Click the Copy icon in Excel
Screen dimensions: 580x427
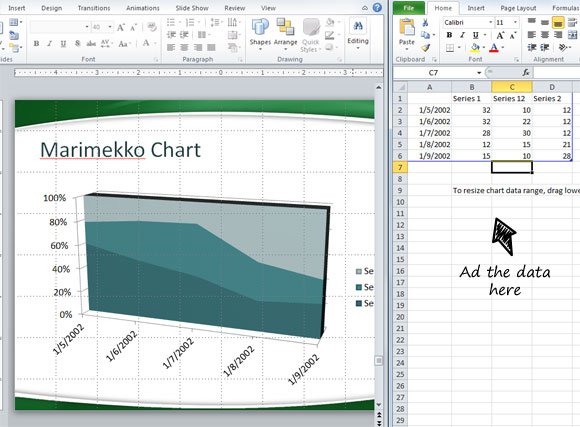click(x=425, y=35)
